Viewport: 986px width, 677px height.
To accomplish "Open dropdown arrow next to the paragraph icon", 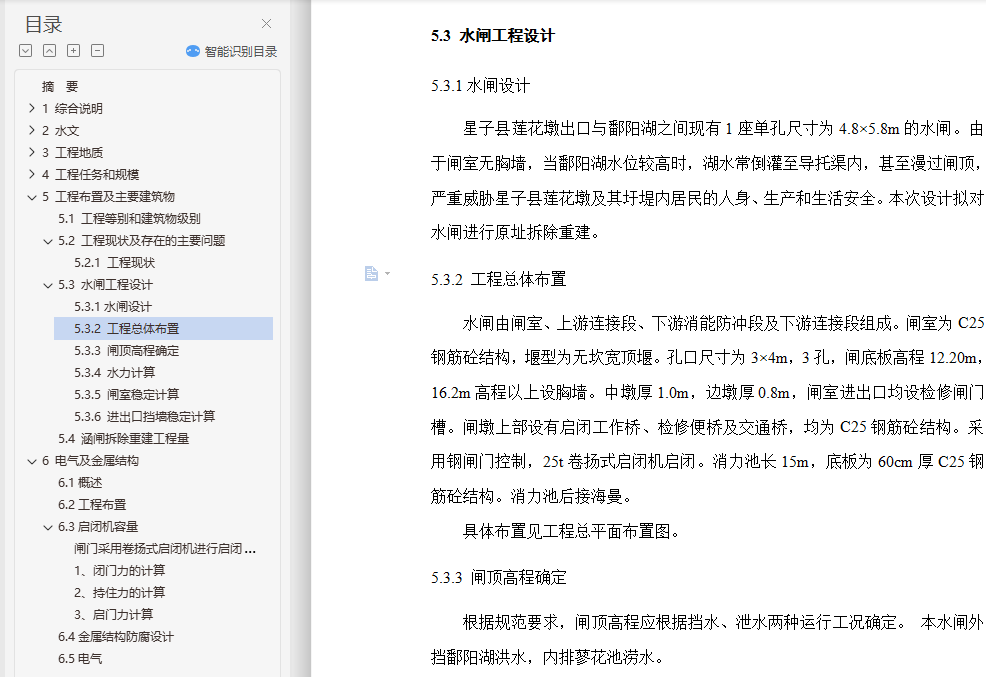I will tap(387, 273).
